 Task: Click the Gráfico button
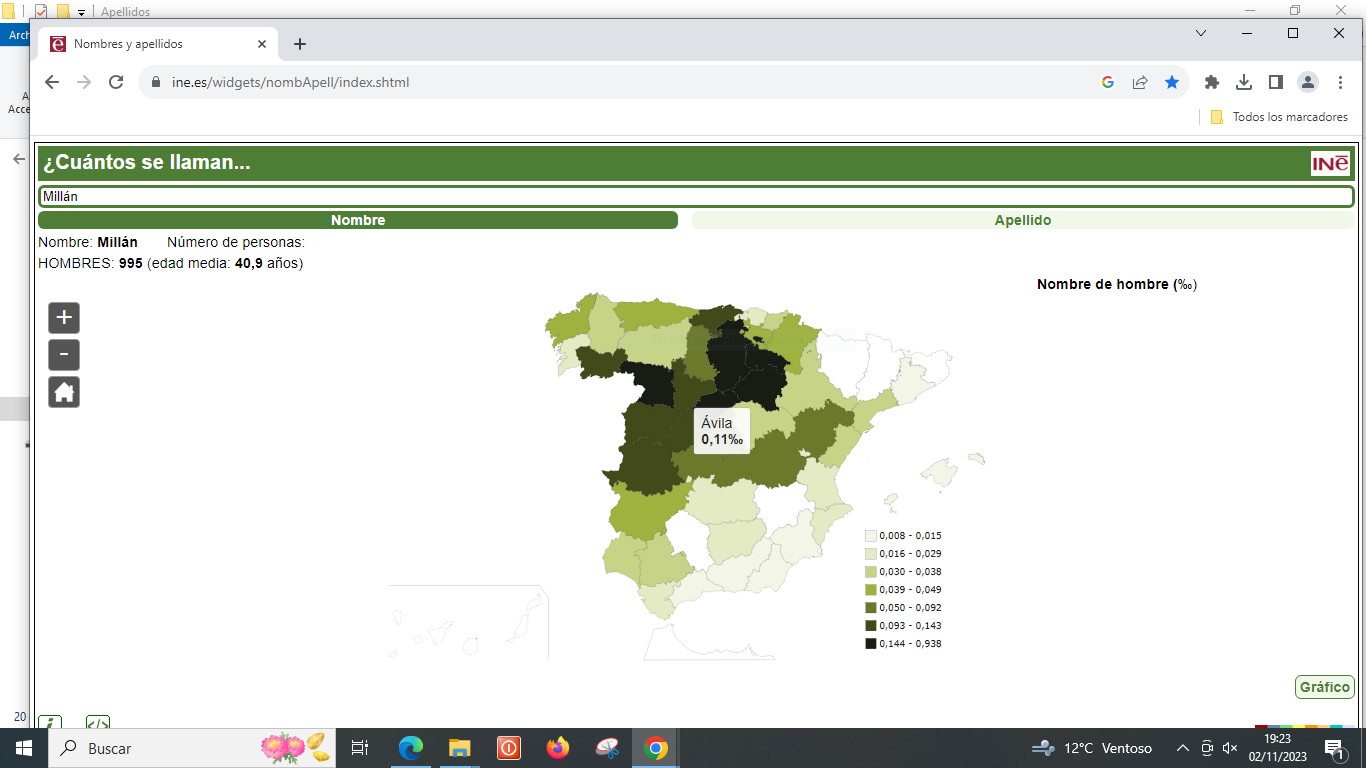[1324, 687]
